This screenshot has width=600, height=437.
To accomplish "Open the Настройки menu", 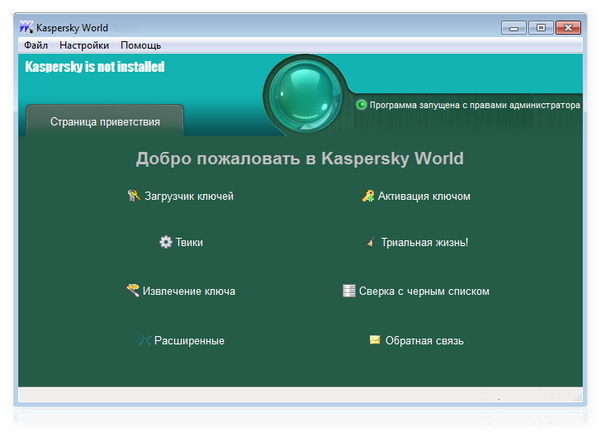I will coord(84,46).
